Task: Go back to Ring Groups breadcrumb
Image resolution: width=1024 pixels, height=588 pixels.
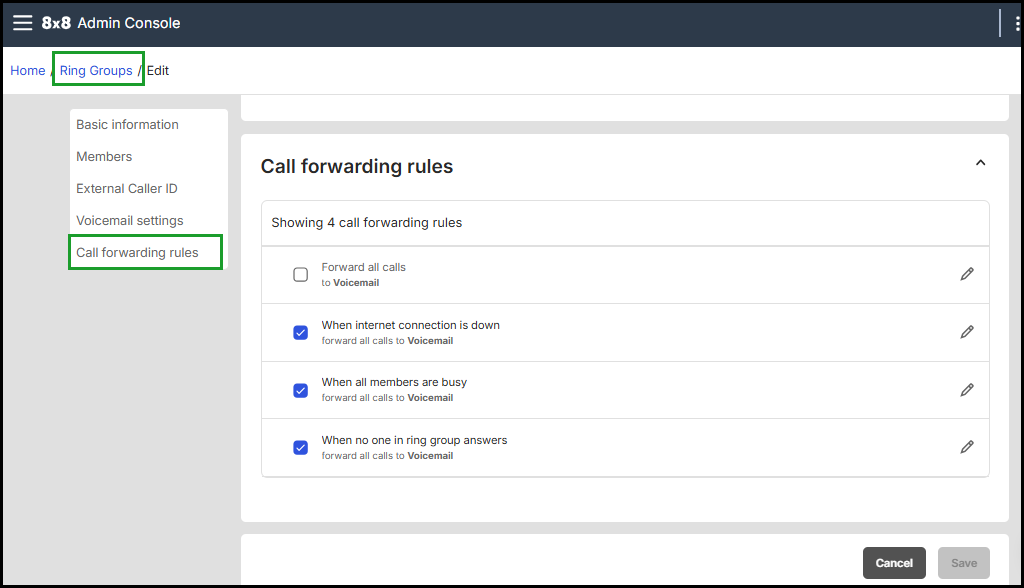Action: [x=96, y=71]
